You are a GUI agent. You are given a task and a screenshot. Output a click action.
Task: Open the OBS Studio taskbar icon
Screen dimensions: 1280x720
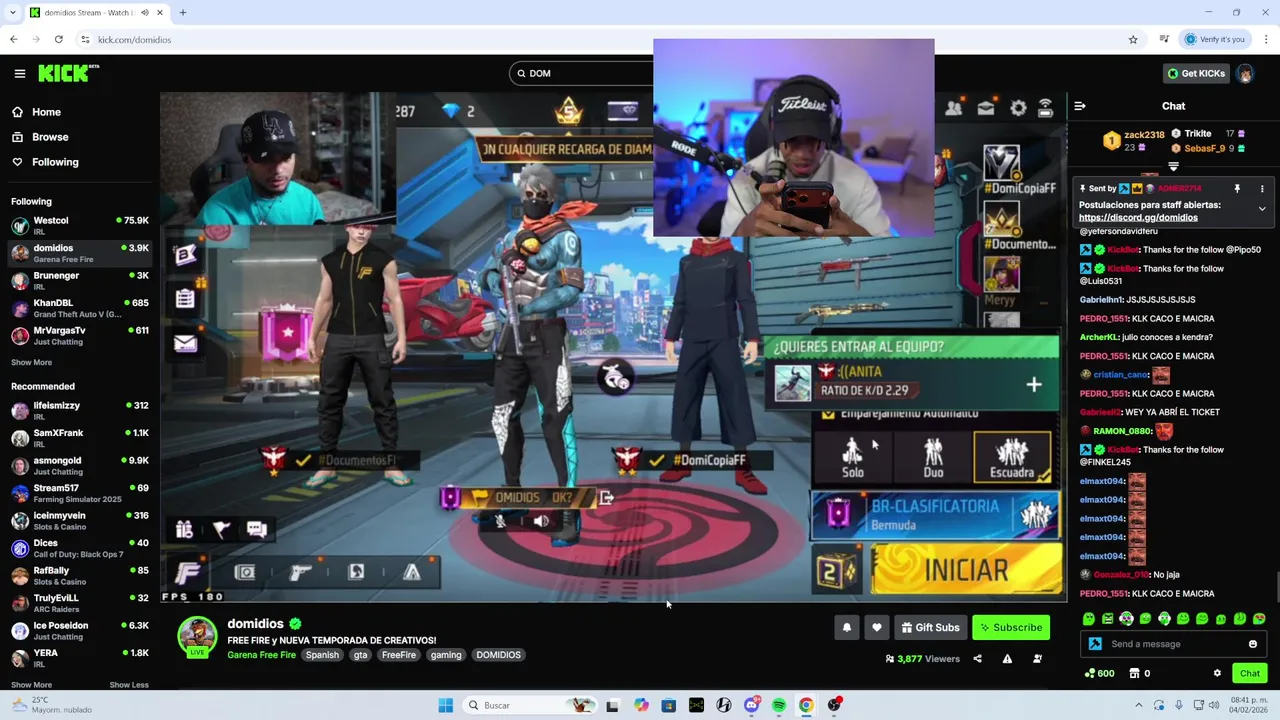[x=834, y=705]
